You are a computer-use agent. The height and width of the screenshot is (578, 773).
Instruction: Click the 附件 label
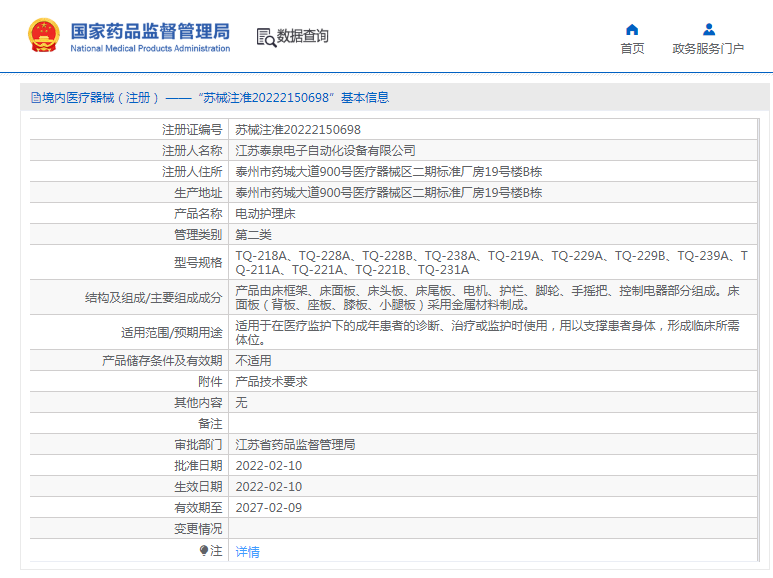pos(211,382)
